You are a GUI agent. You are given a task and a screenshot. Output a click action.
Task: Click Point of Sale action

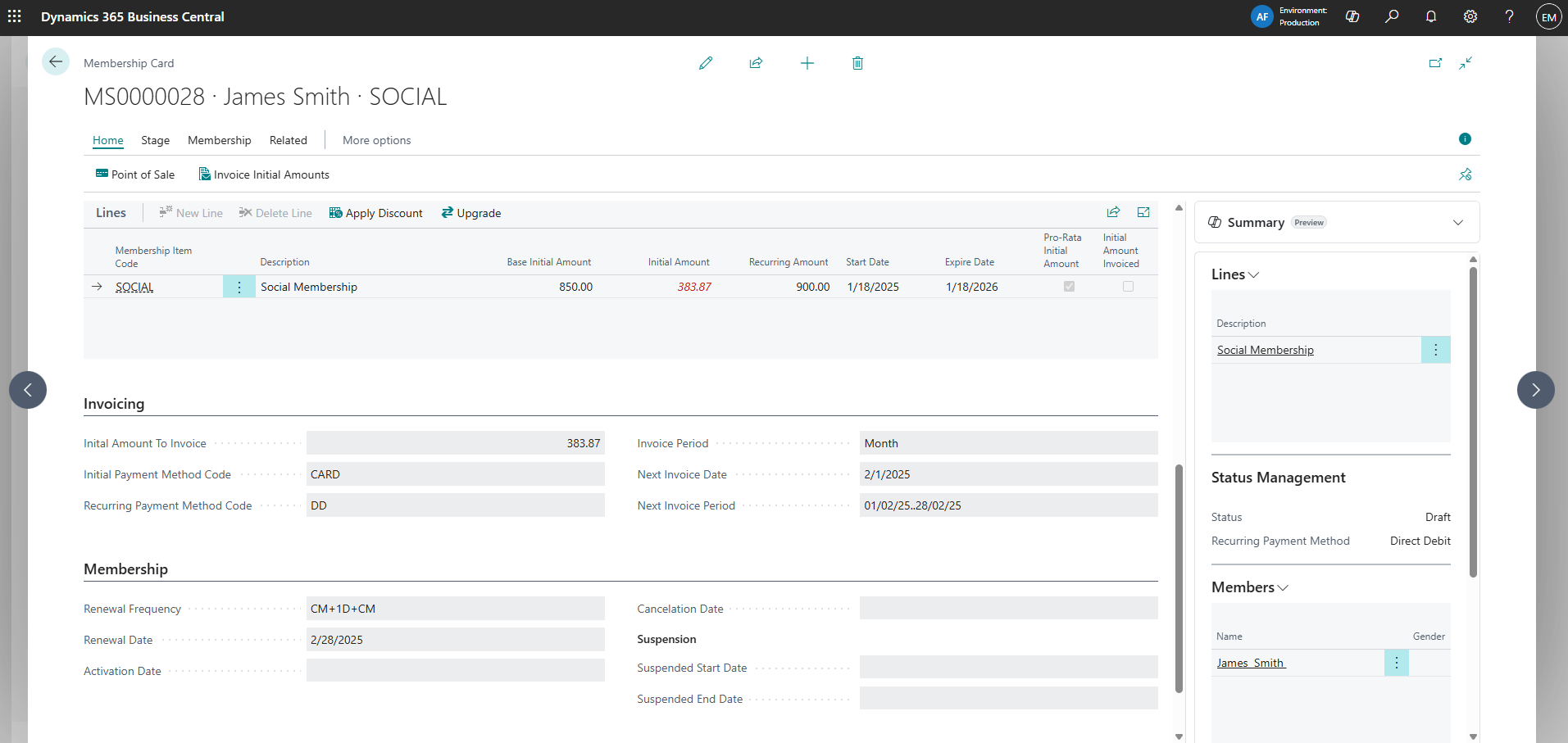tap(135, 174)
